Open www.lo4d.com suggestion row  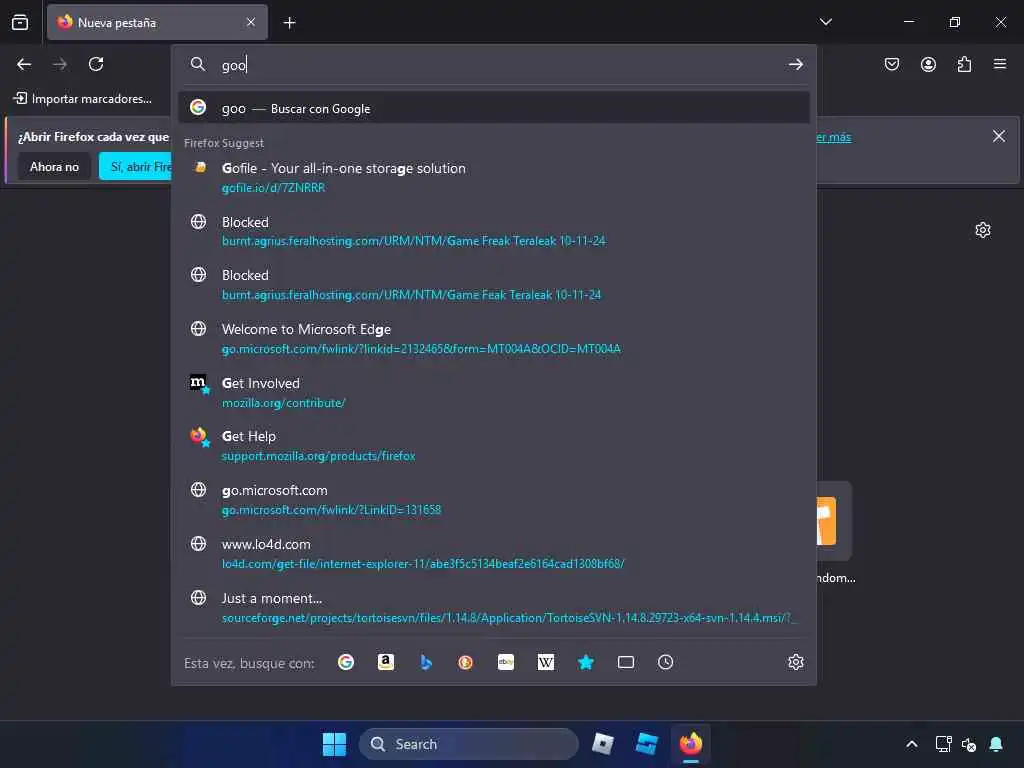[494, 554]
